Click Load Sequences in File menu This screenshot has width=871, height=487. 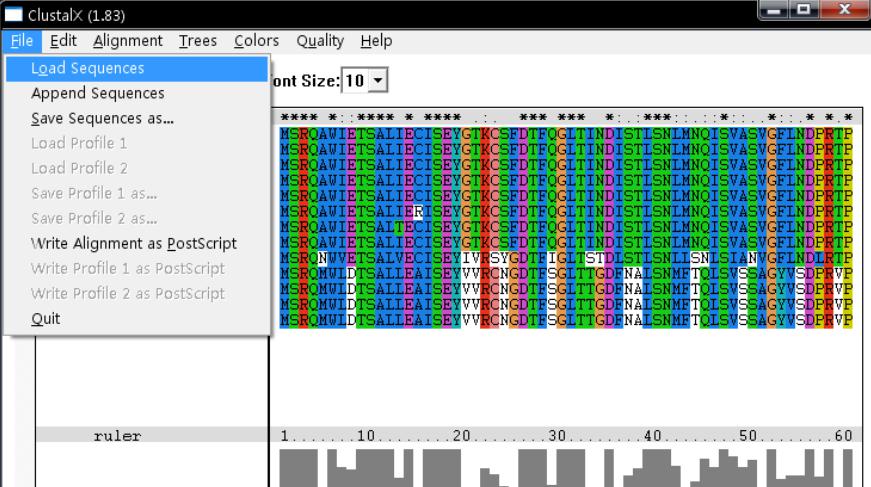87,69
